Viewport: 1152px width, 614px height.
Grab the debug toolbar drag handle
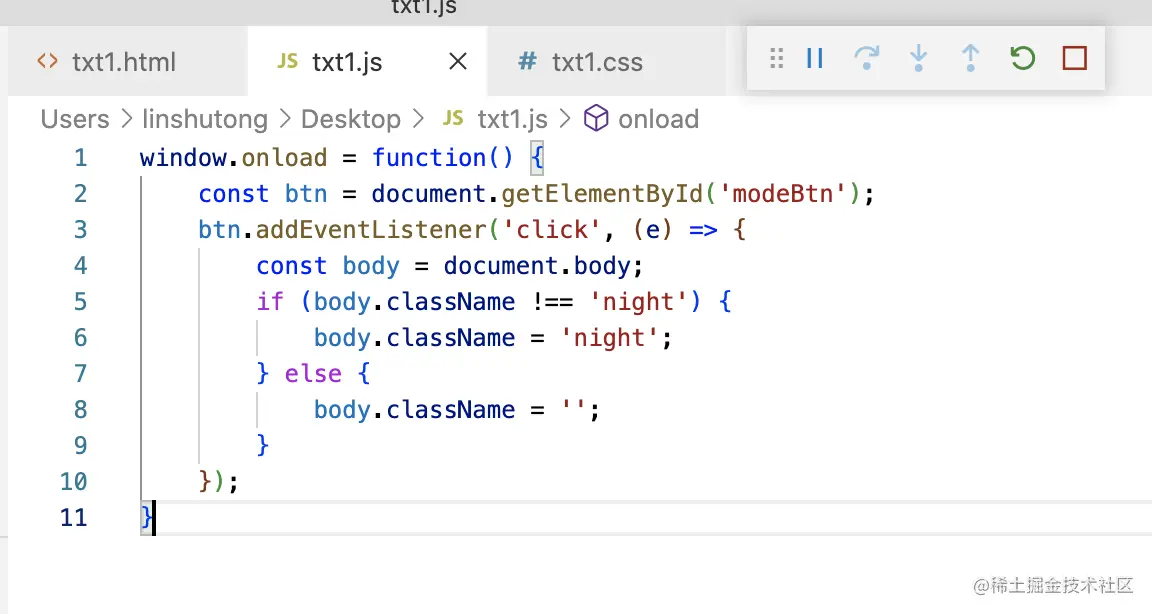(x=777, y=58)
